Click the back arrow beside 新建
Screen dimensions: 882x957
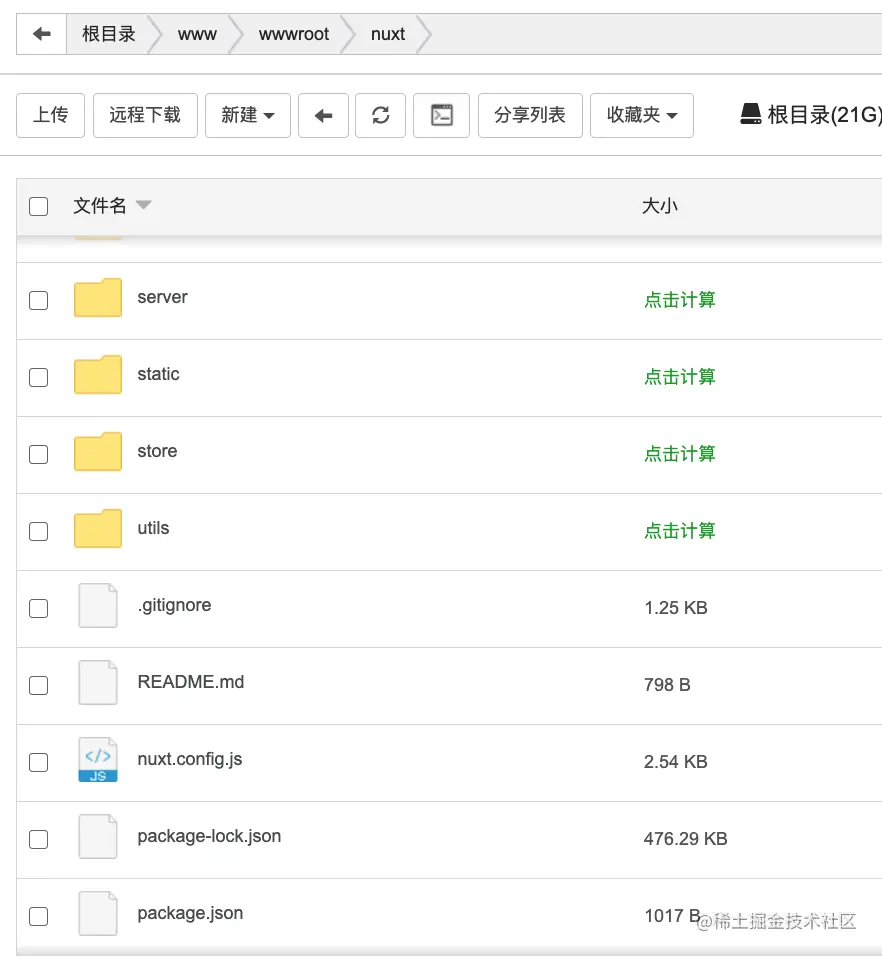(323, 115)
